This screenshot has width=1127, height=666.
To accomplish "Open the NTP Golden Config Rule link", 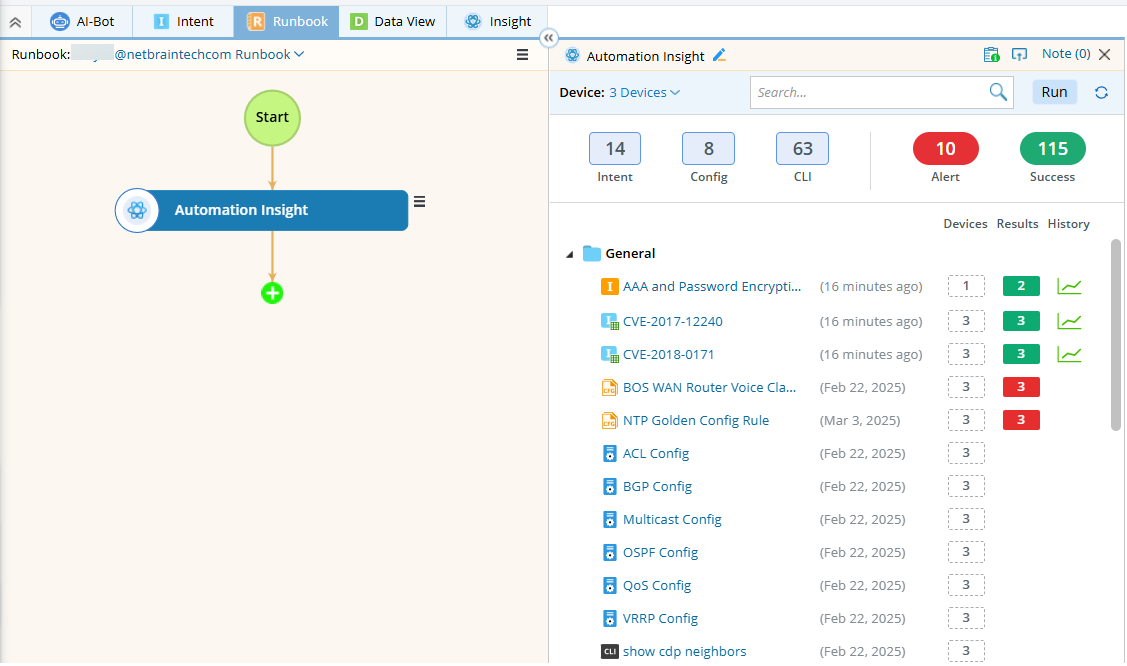I will tap(696, 420).
